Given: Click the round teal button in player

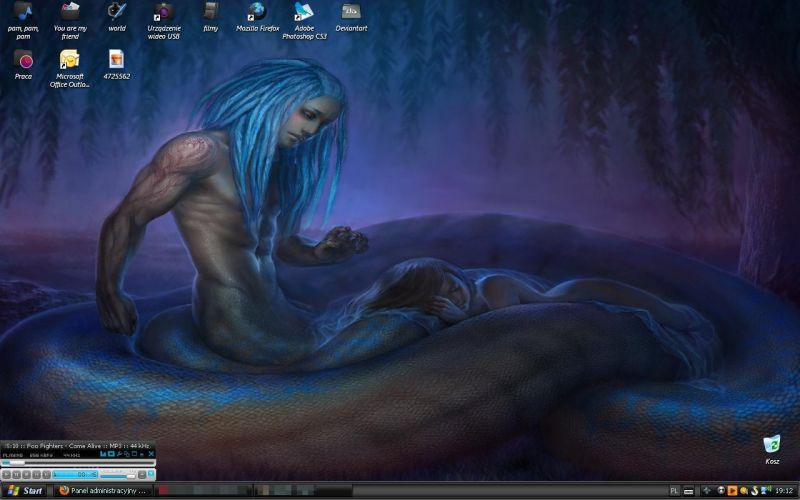Looking at the screenshot, I should 151,473.
